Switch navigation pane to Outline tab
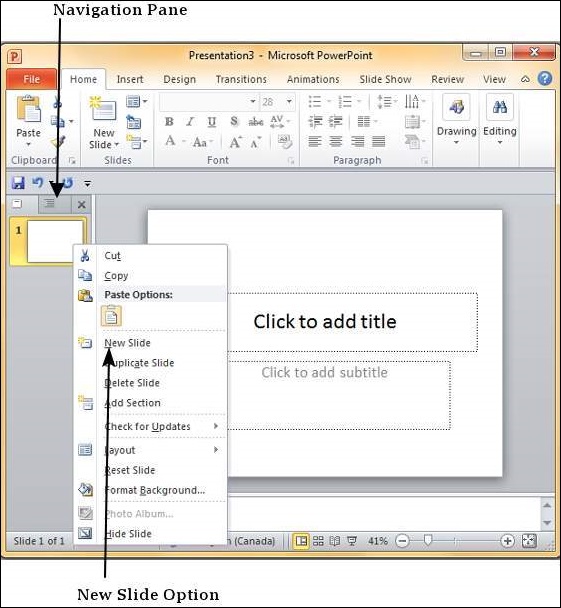Viewport: 561px width, 608px height. click(50, 203)
